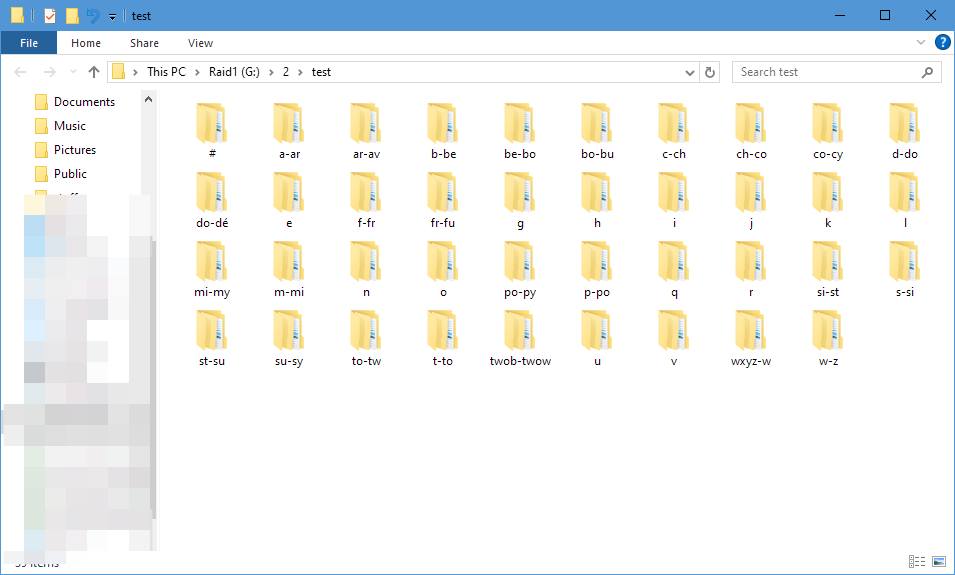Open the 'm-mi' folder
Viewport: 955px width, 575px height.
pos(289,269)
